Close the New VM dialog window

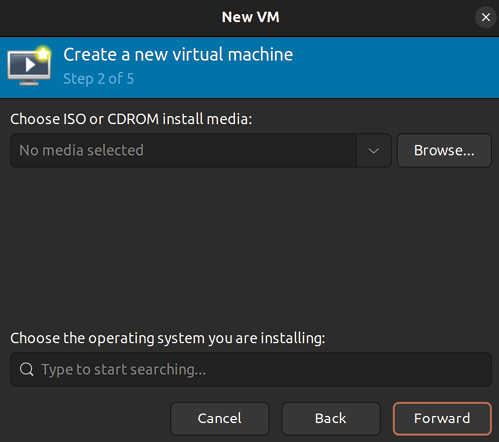[x=486, y=17]
